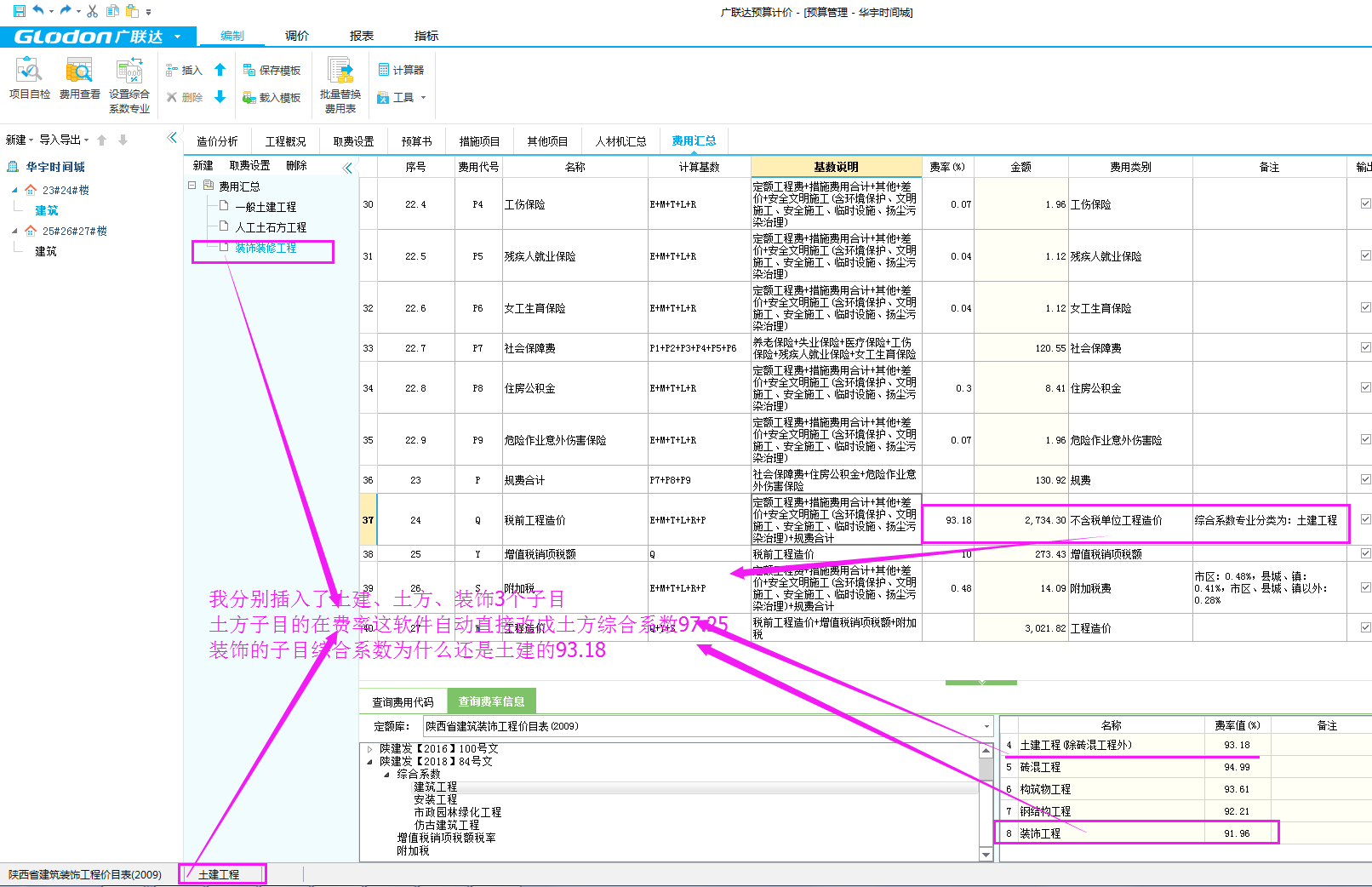Open 设置综合系数专业 tool

point(129,85)
